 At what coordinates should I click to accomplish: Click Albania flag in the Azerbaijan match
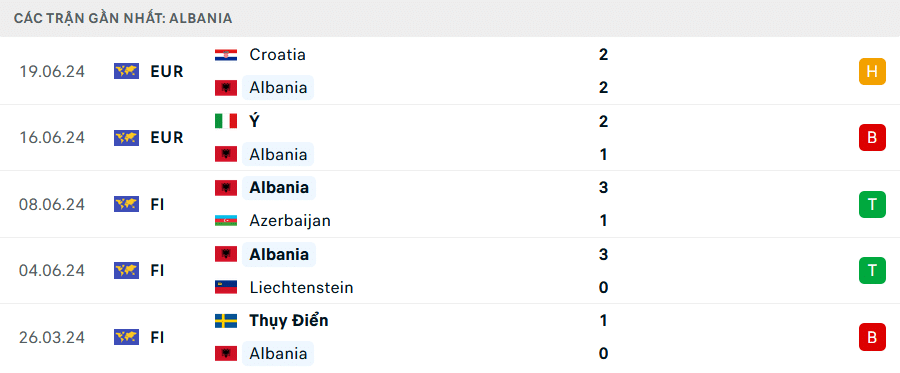point(226,188)
